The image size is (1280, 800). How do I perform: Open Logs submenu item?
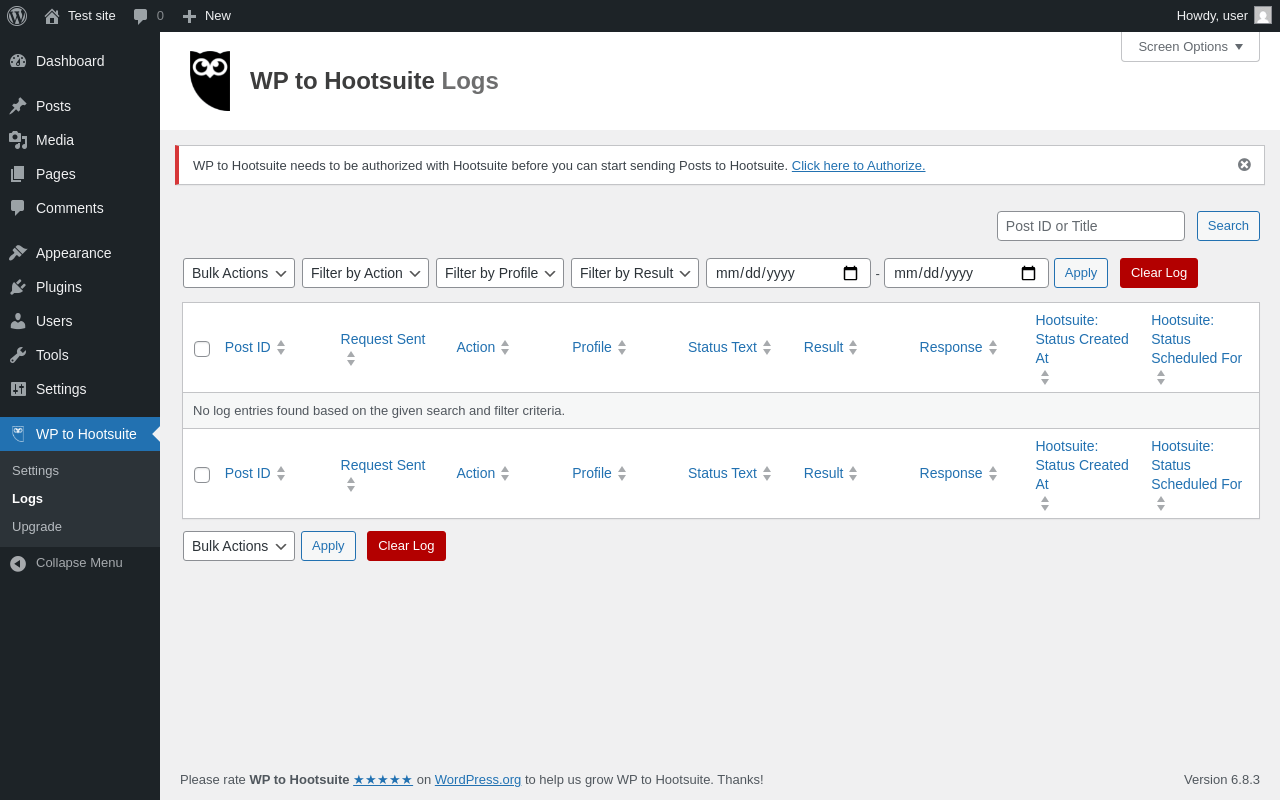27,498
